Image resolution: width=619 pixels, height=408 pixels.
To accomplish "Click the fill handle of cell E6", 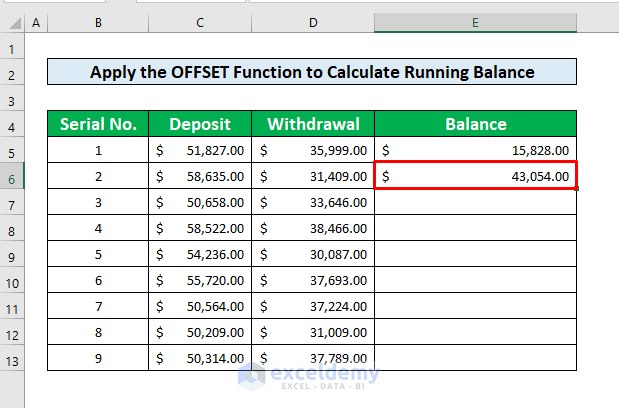I will [x=577, y=189].
